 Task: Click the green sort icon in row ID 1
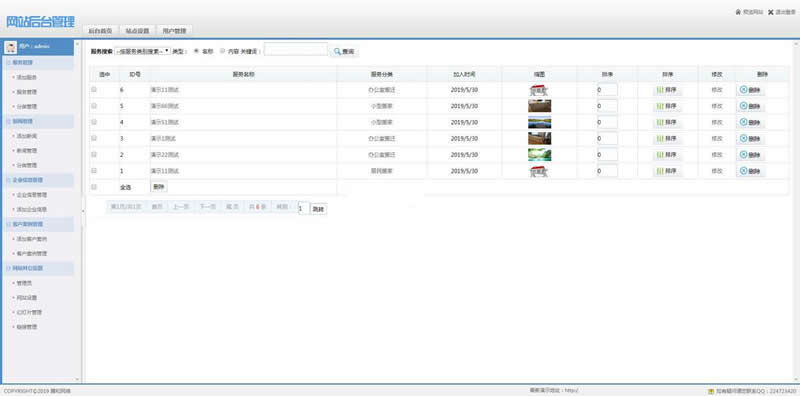[x=660, y=171]
